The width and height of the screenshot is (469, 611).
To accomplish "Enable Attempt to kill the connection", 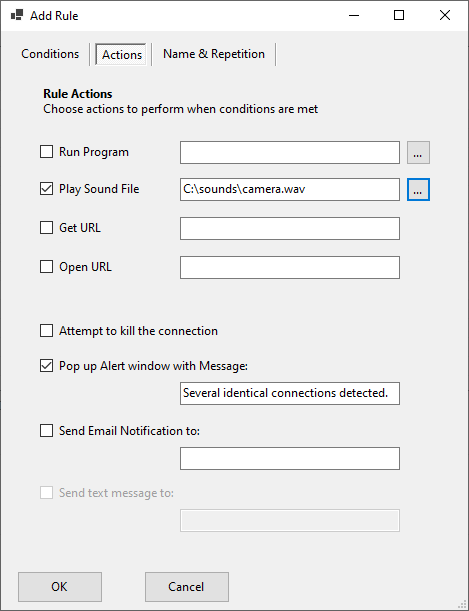I will [x=46, y=331].
